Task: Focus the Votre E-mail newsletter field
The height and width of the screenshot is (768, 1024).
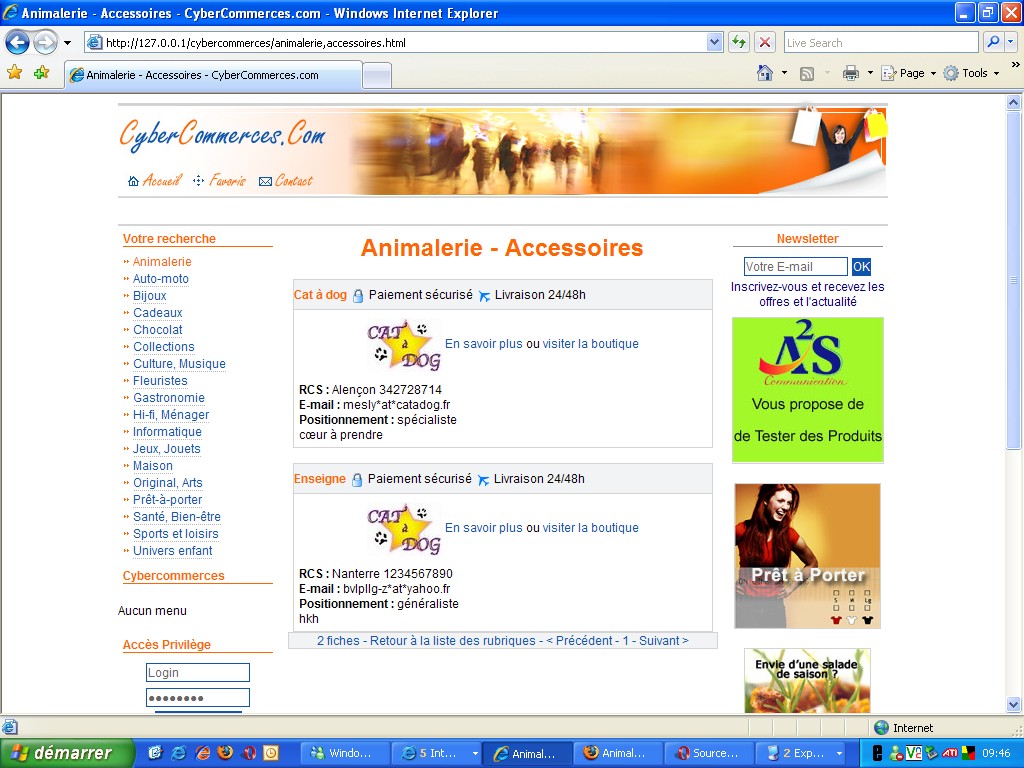Action: point(795,266)
